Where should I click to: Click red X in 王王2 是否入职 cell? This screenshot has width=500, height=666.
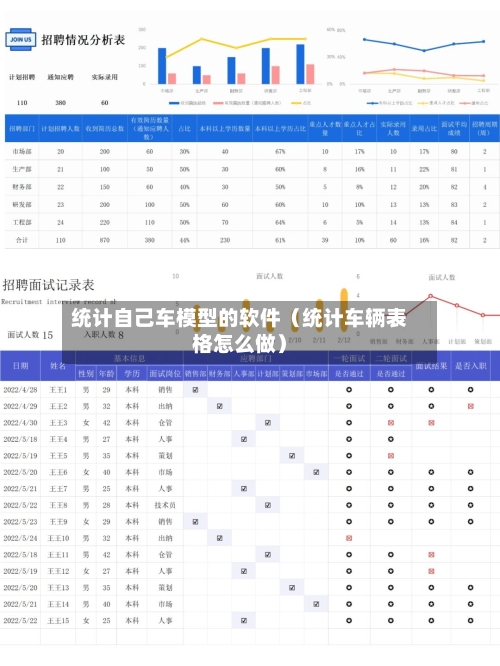click(x=470, y=406)
